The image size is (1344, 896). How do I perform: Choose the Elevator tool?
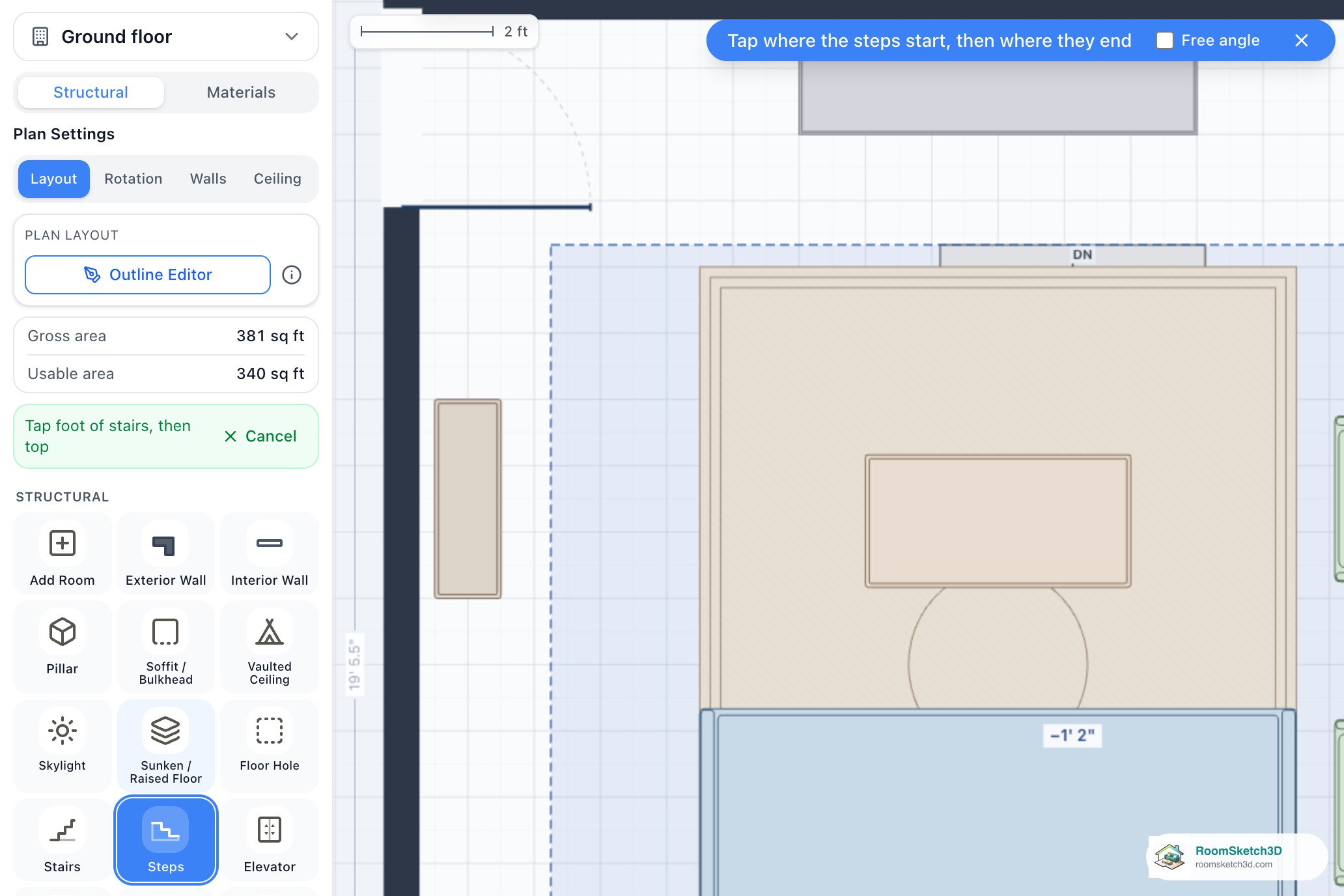coord(269,840)
